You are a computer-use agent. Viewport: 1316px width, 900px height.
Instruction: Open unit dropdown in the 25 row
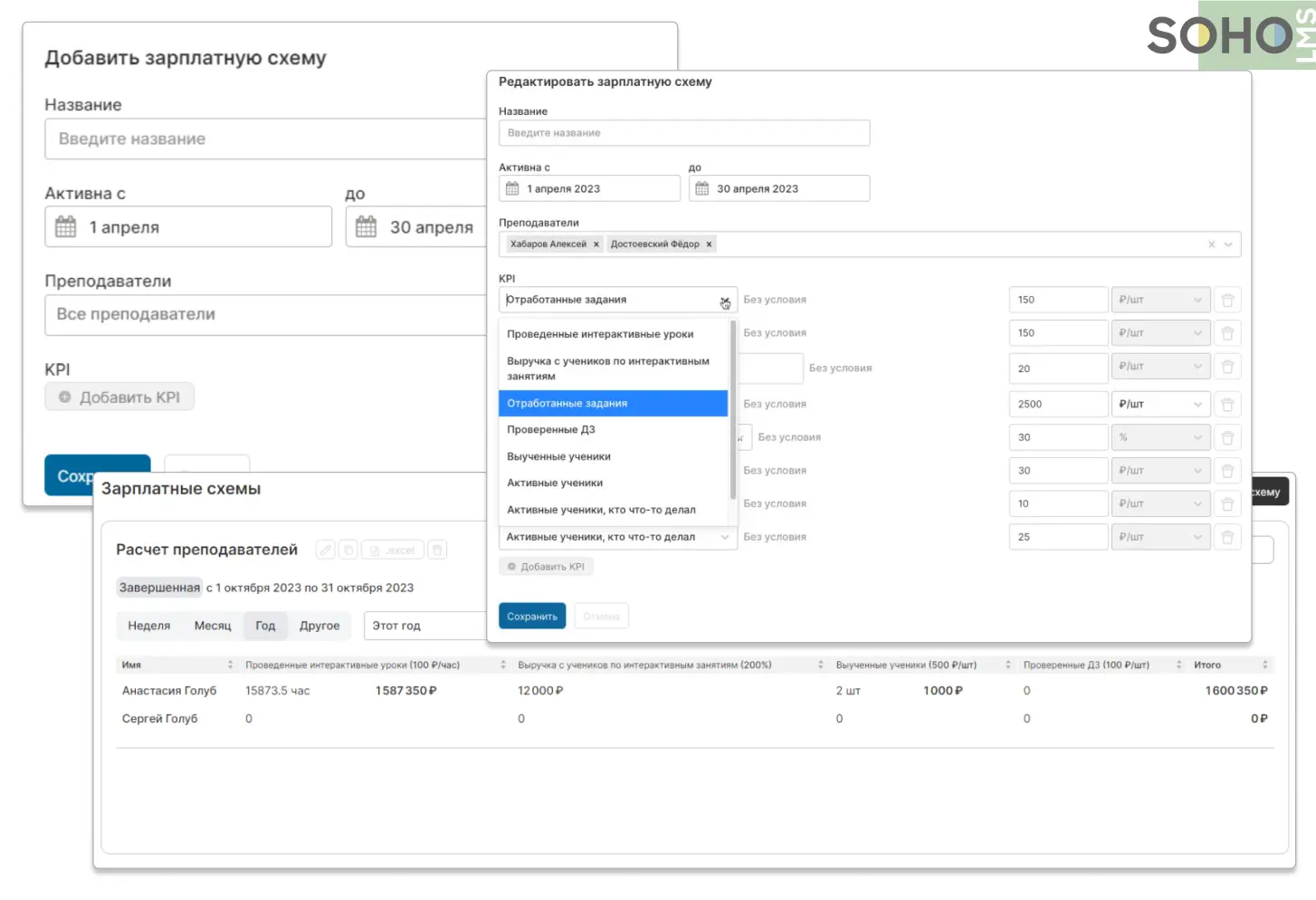tap(1160, 537)
